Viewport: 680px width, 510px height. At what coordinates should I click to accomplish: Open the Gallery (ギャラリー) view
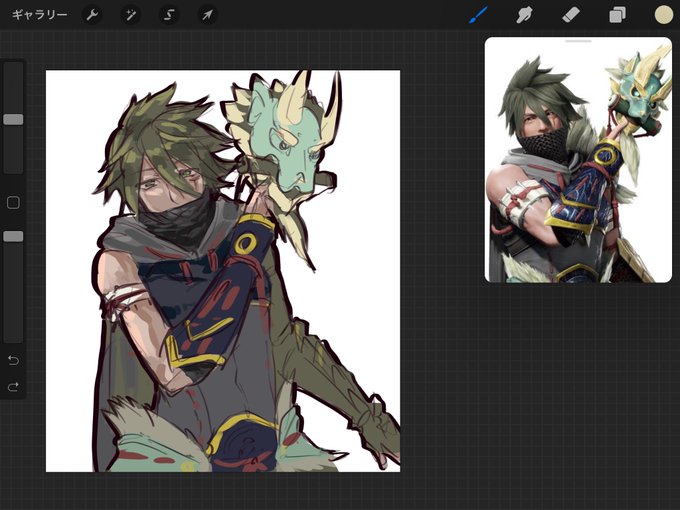point(39,15)
